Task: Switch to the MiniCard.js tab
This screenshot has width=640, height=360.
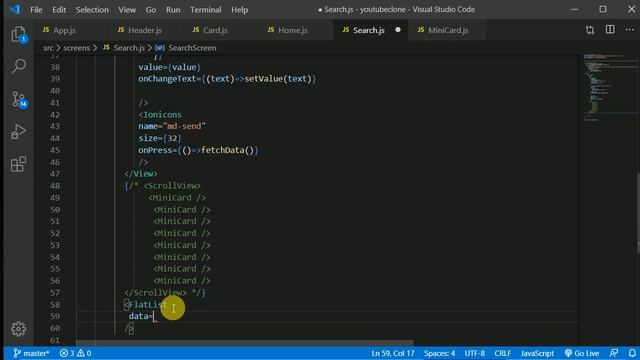Action: click(448, 30)
